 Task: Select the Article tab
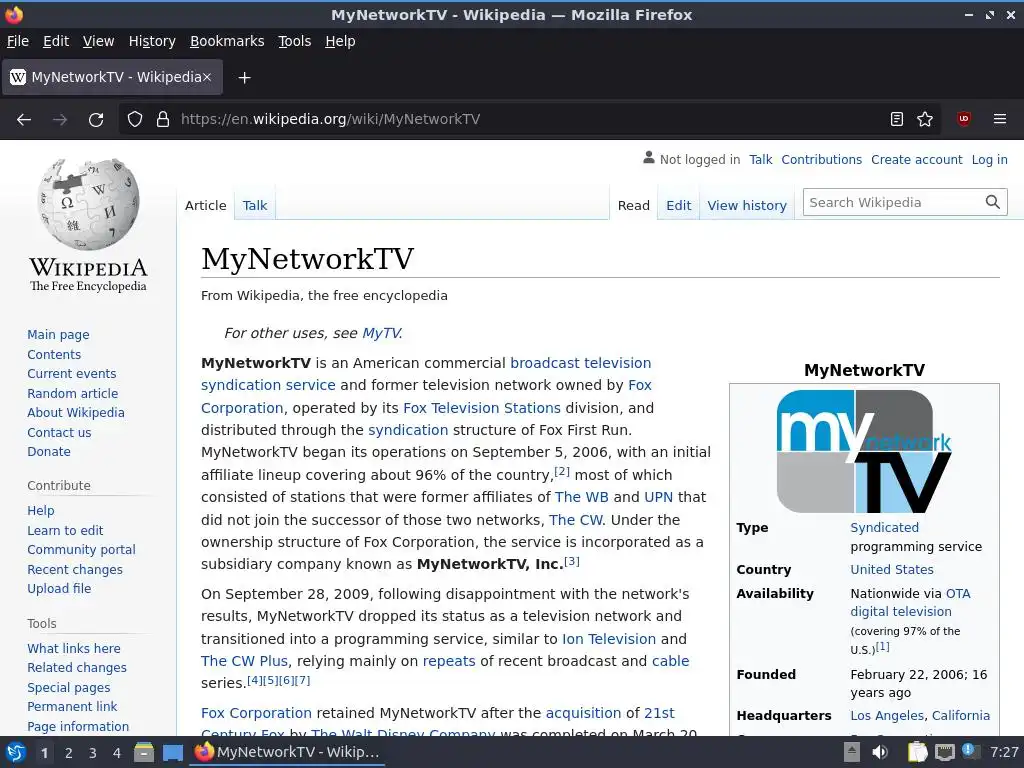click(x=206, y=206)
